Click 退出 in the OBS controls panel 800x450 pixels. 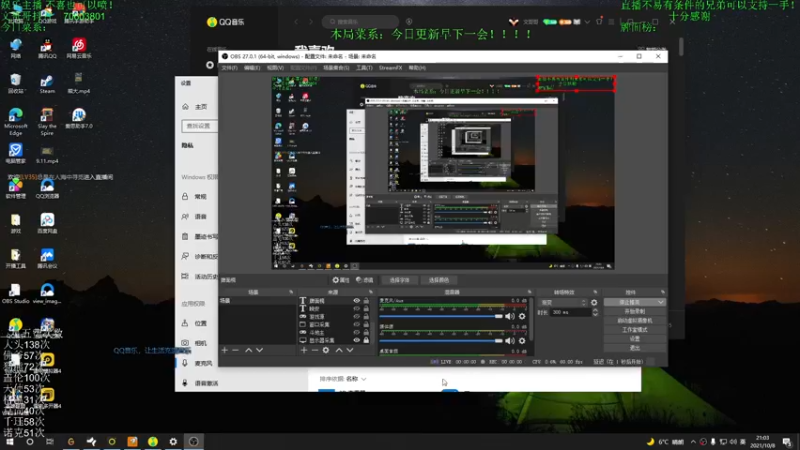635,348
